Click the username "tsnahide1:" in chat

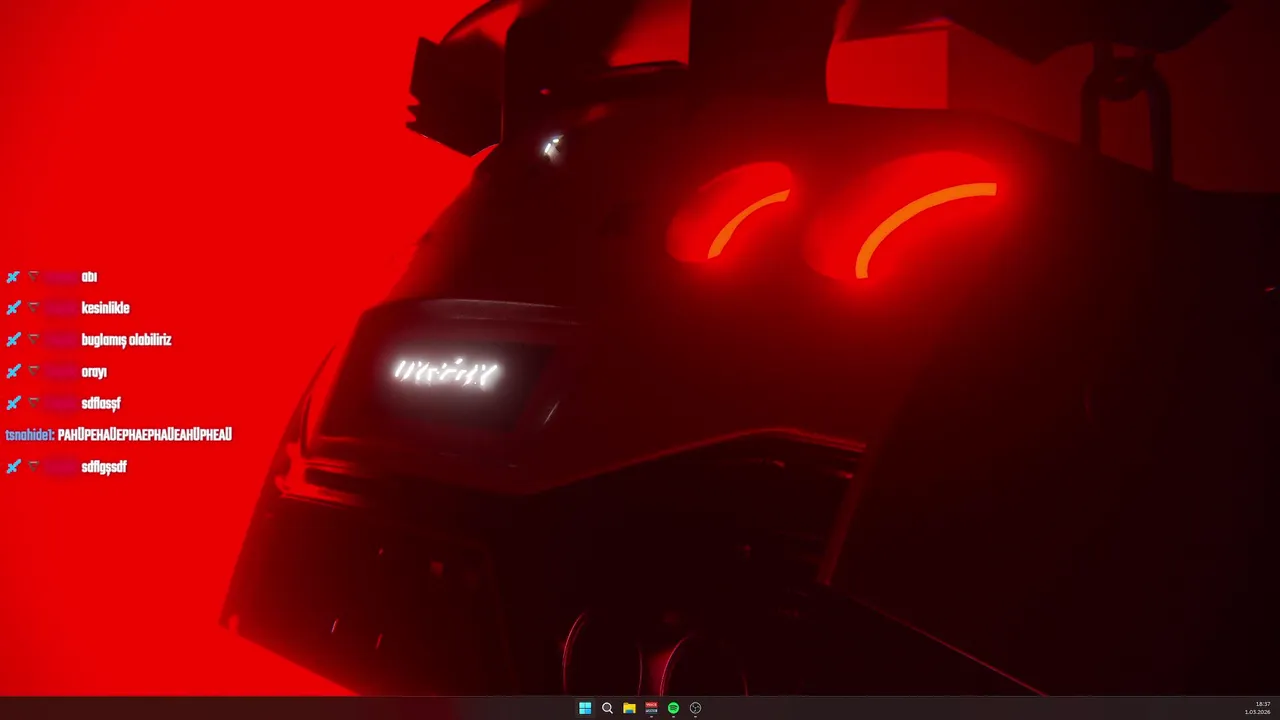coord(29,435)
